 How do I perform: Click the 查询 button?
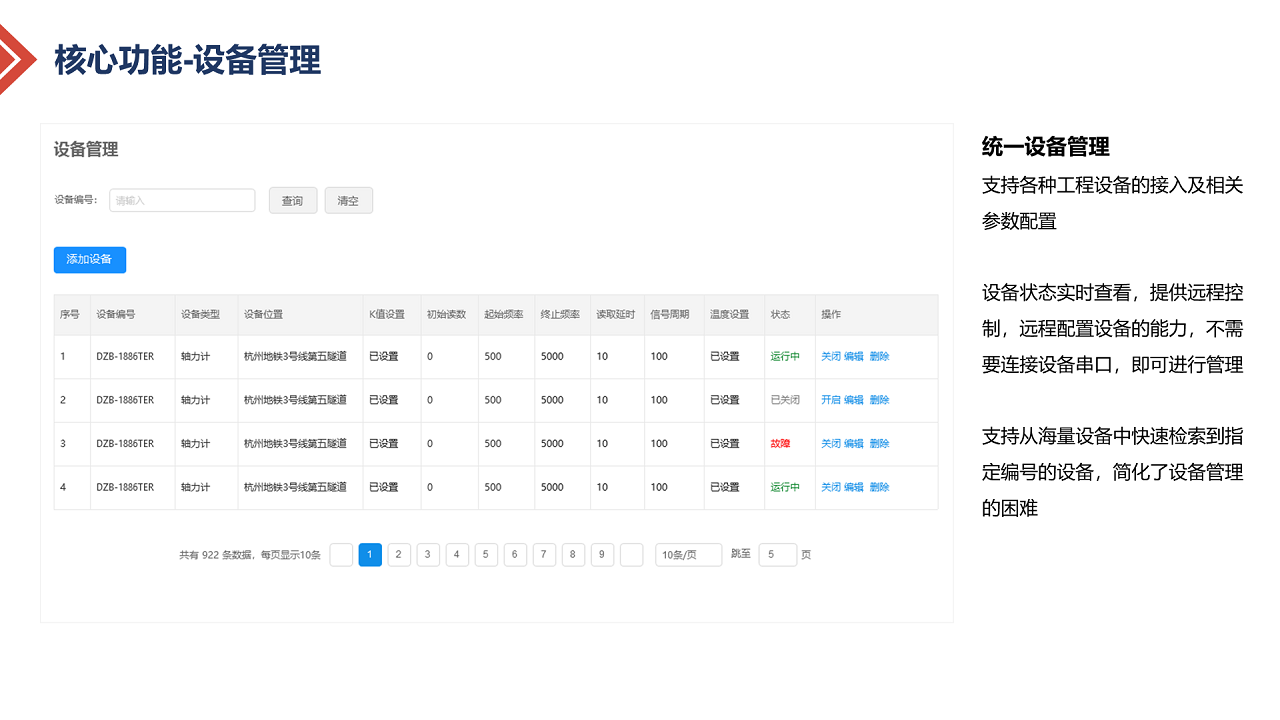[293, 200]
